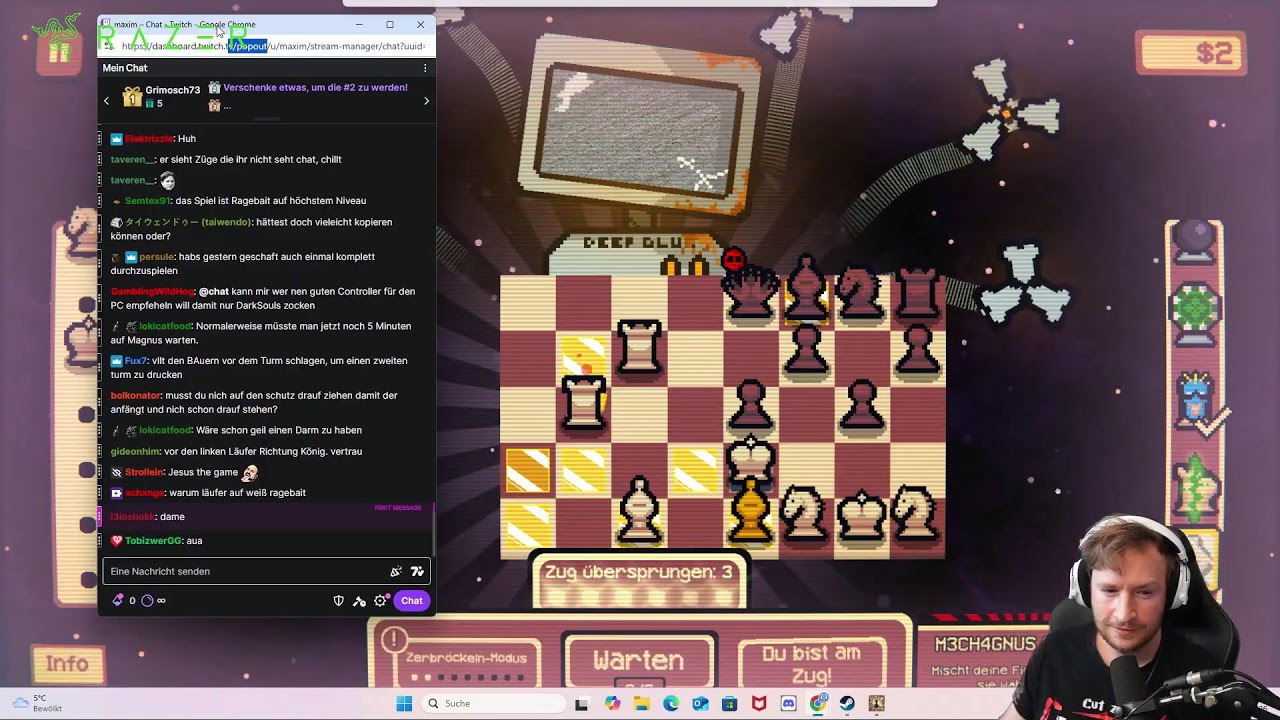
Task: Open the 7TV emote picker in chat input
Action: click(417, 571)
